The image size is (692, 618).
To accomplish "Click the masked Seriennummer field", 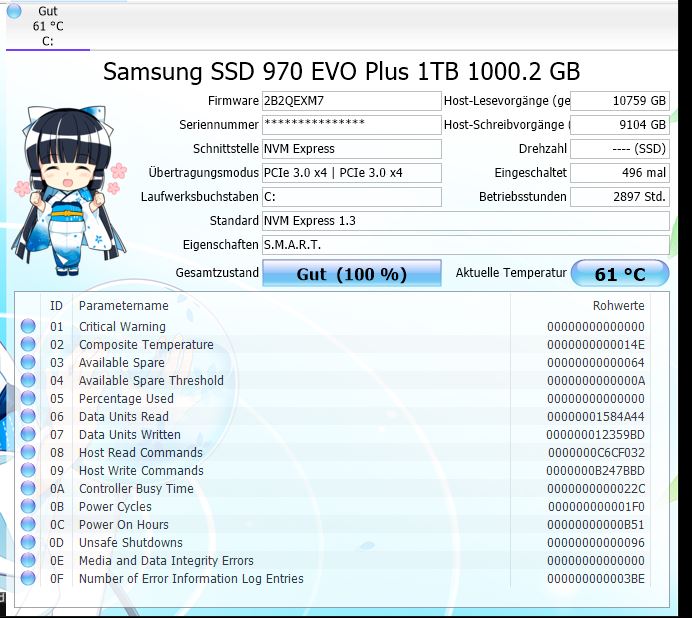I will (352, 125).
